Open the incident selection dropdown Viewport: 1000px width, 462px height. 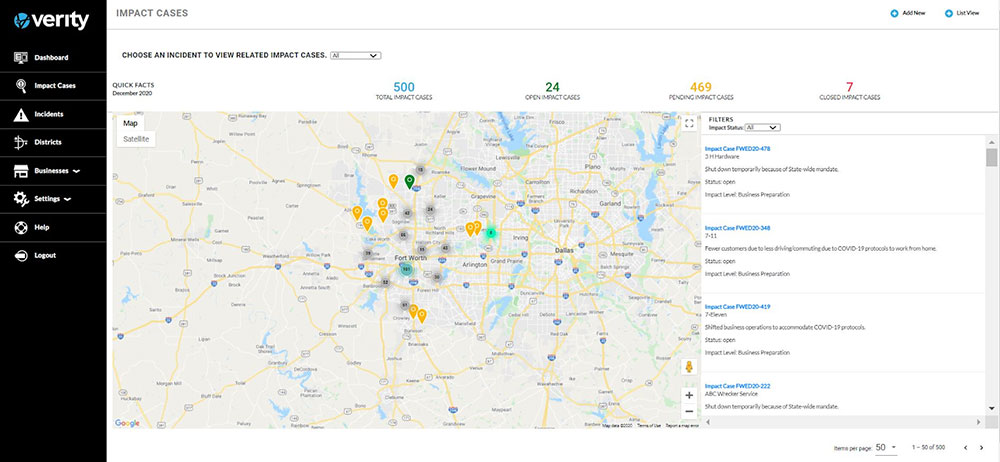355,55
